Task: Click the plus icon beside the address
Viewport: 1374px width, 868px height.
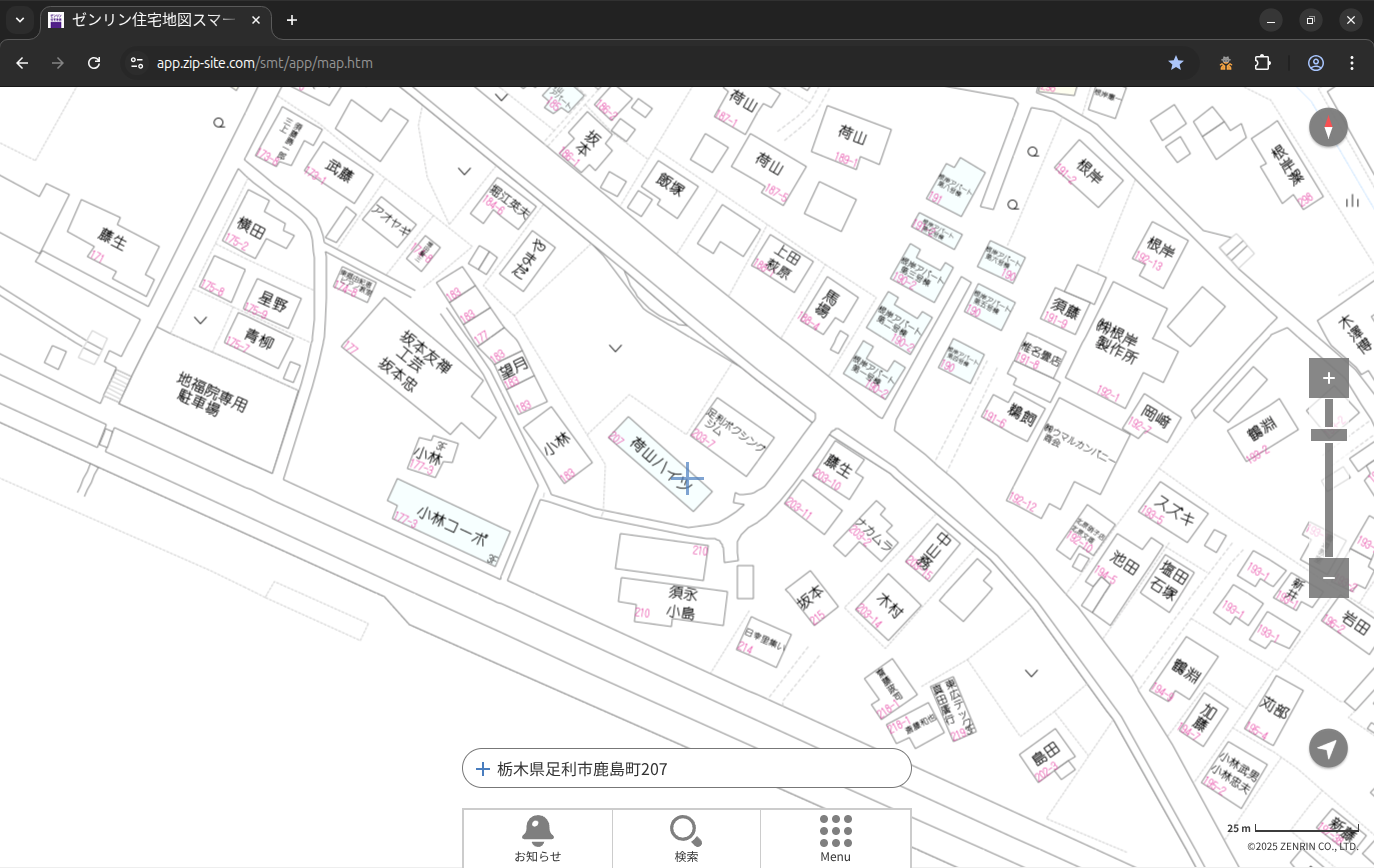Action: point(483,769)
